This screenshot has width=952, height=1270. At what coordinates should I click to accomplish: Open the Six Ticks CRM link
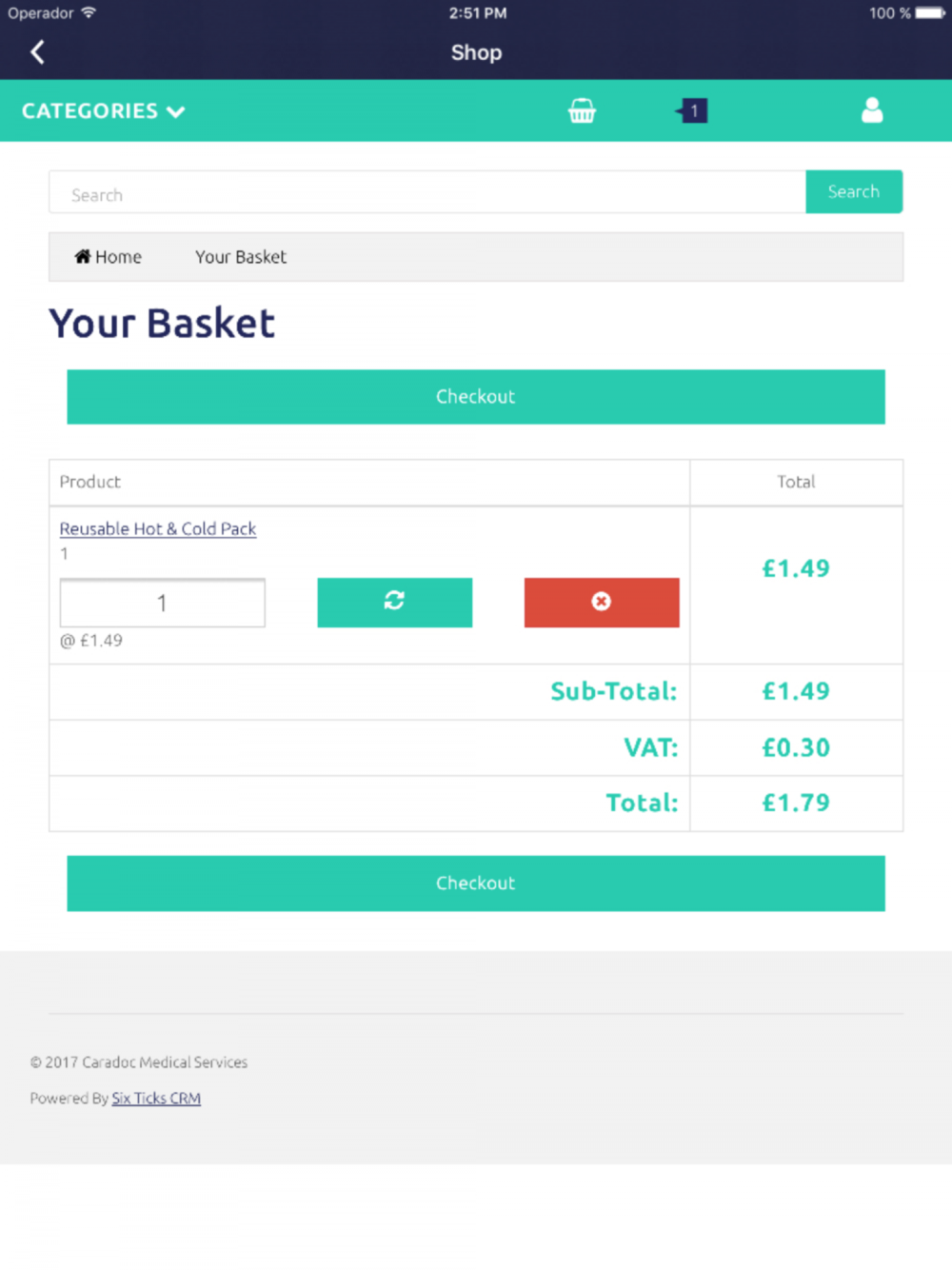click(156, 1098)
